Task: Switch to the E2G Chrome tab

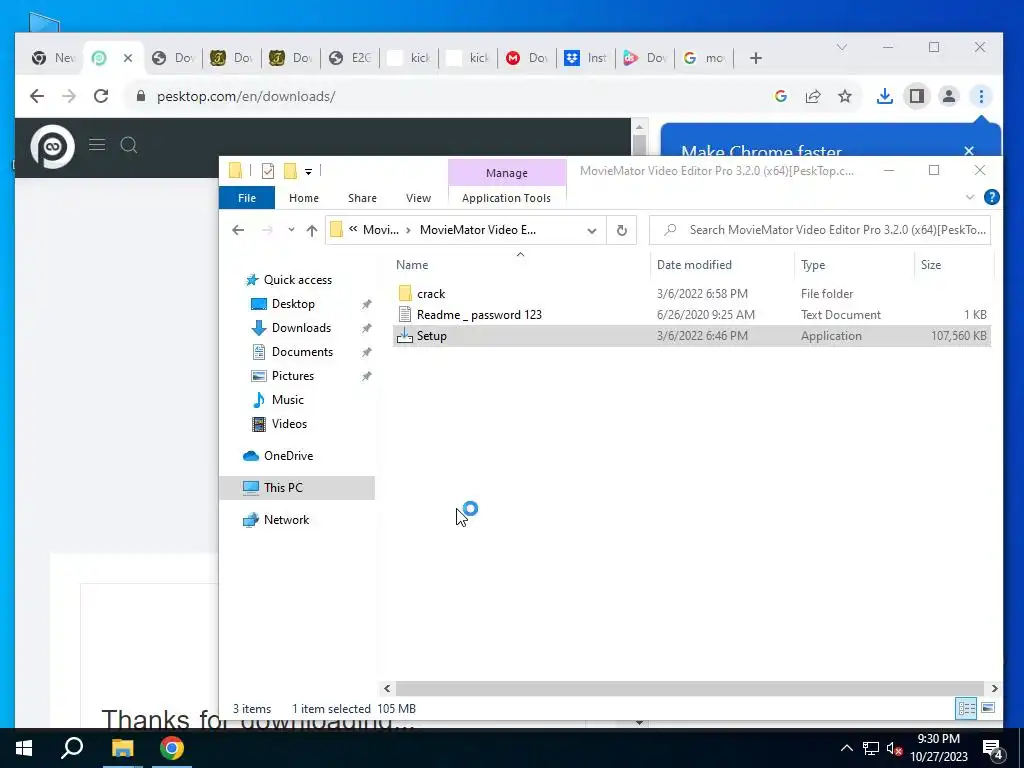Action: click(351, 58)
